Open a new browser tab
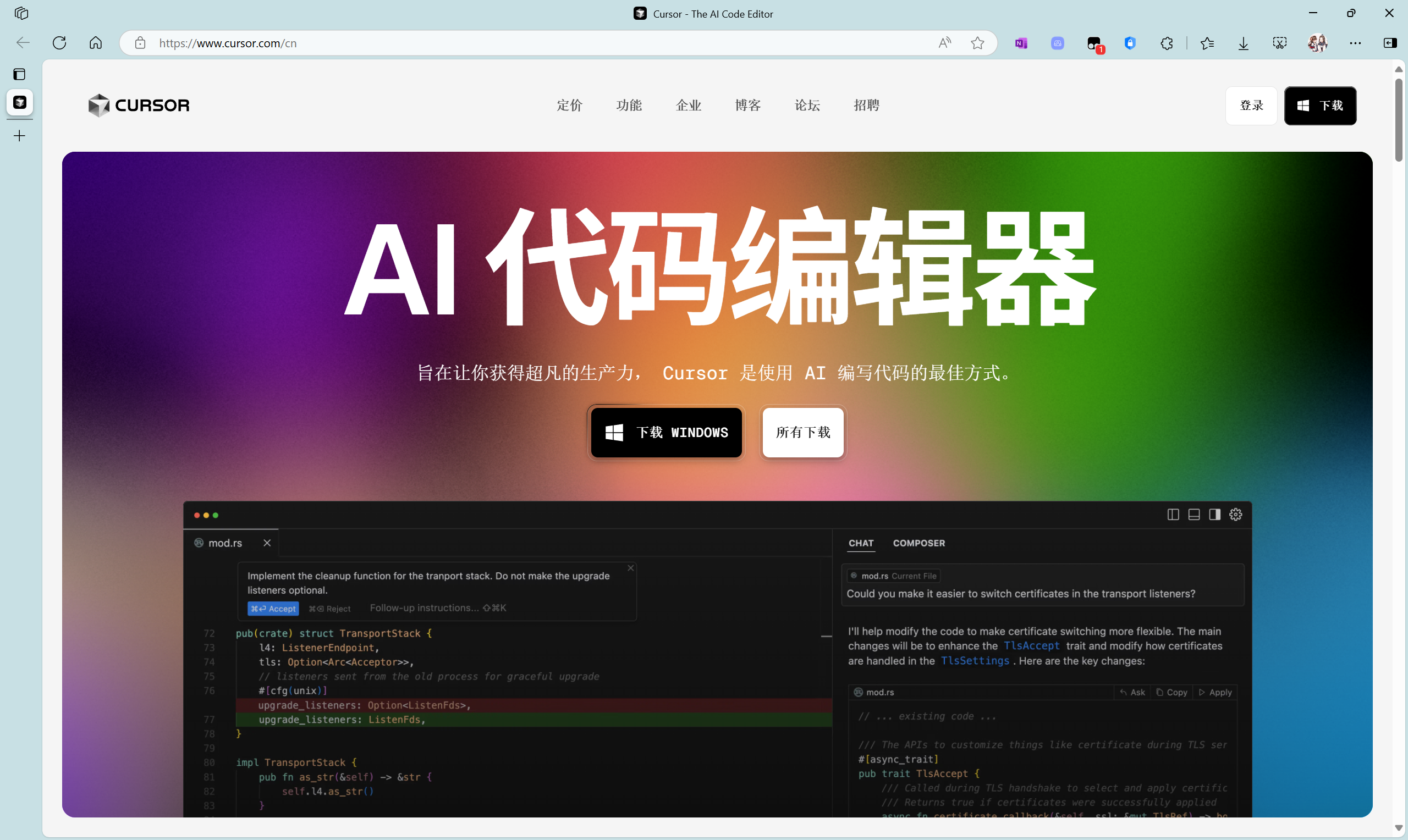This screenshot has height=840, width=1408. click(x=19, y=136)
